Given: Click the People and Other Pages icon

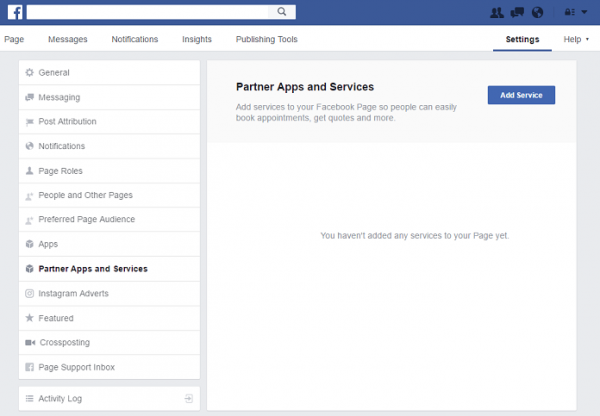Looking at the screenshot, I should 29,196.
